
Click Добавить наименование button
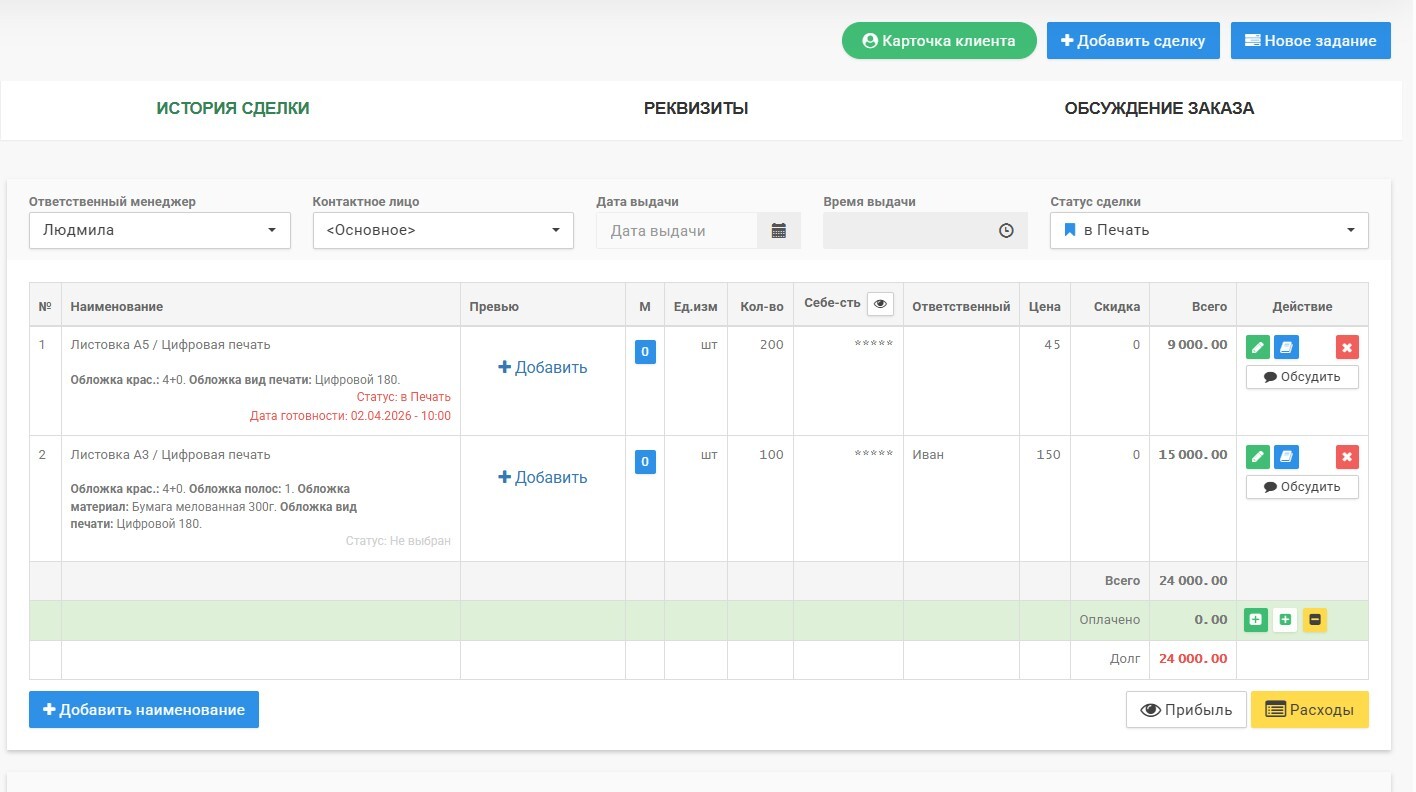[x=144, y=710]
